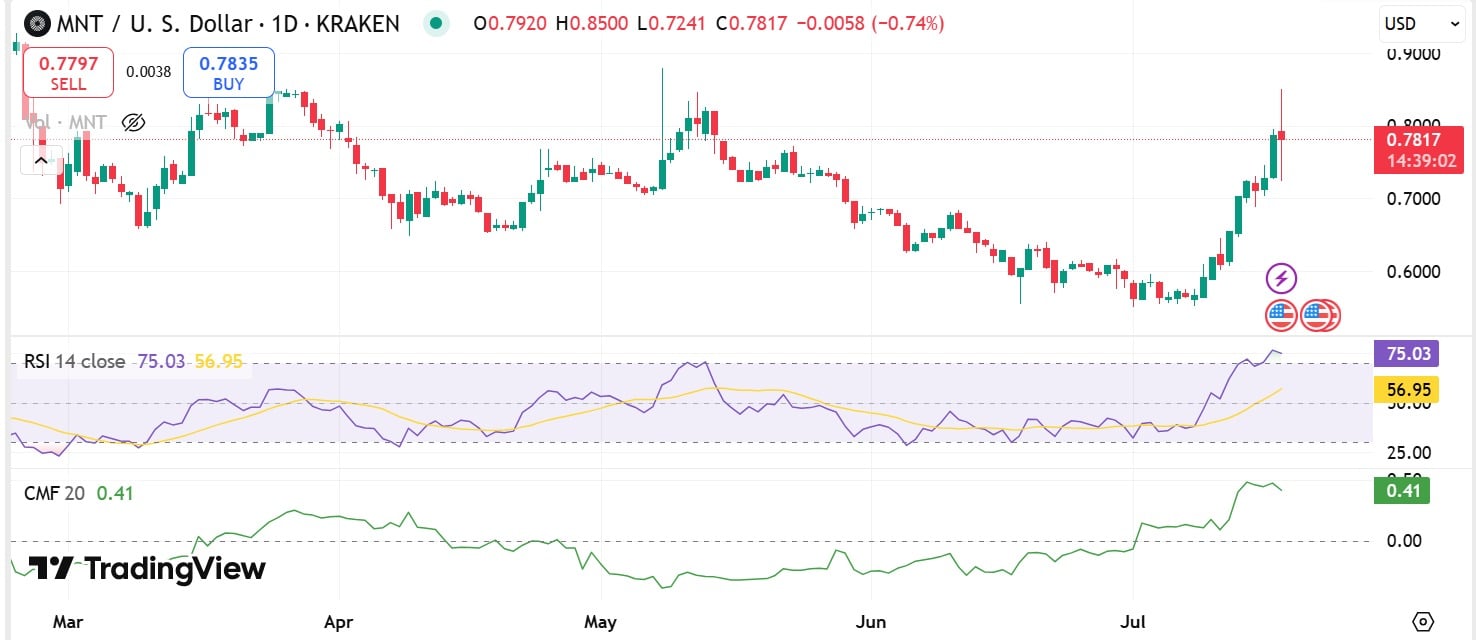Open chart settings via the hexagon icon

(x=1424, y=620)
